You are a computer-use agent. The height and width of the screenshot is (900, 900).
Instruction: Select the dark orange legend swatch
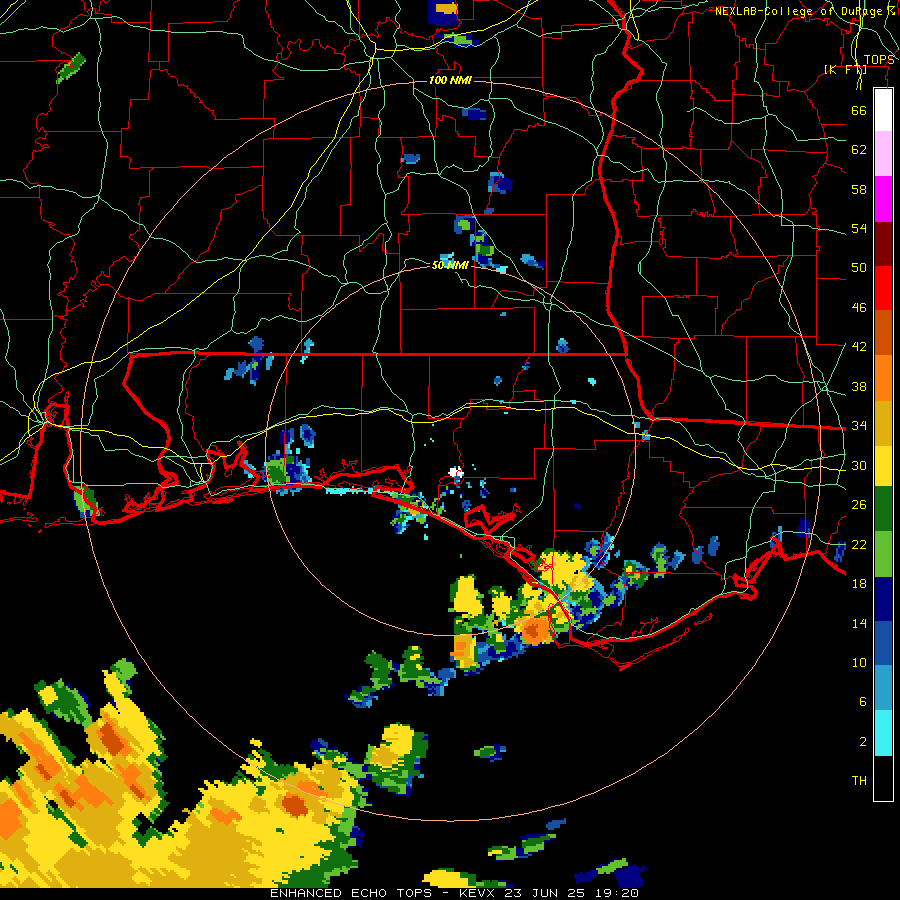883,332
